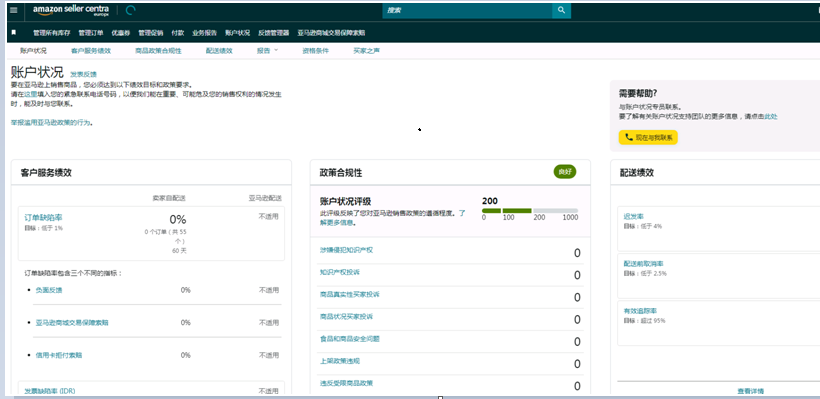This screenshot has width=820, height=399.
Task: Switch to the 买家之声 tab
Action: pos(367,51)
